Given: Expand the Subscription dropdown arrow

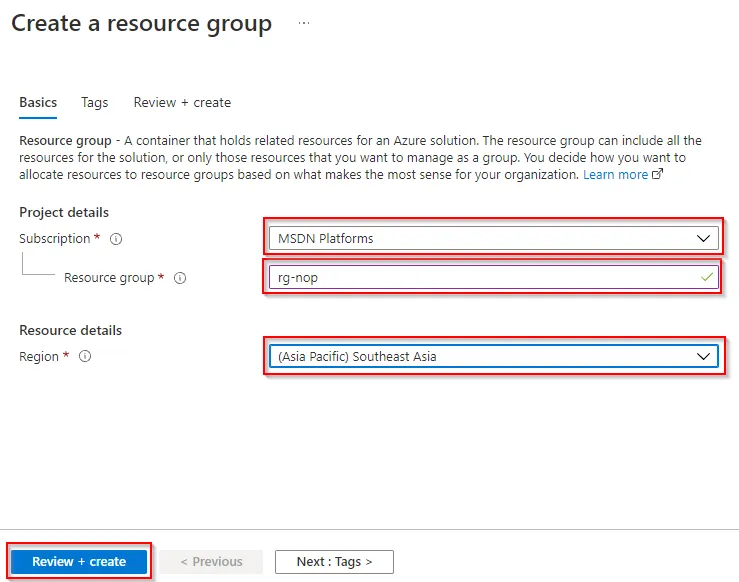Looking at the screenshot, I should [x=703, y=238].
